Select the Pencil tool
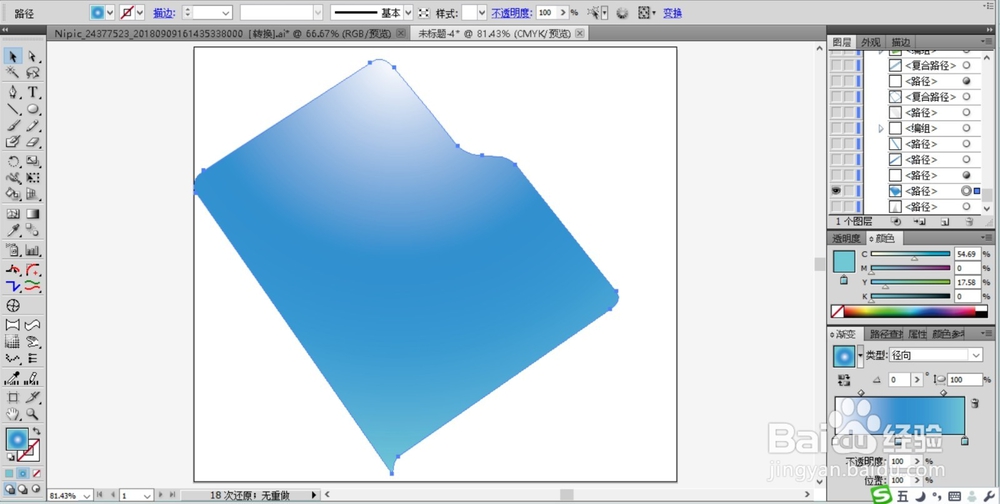 [33, 126]
